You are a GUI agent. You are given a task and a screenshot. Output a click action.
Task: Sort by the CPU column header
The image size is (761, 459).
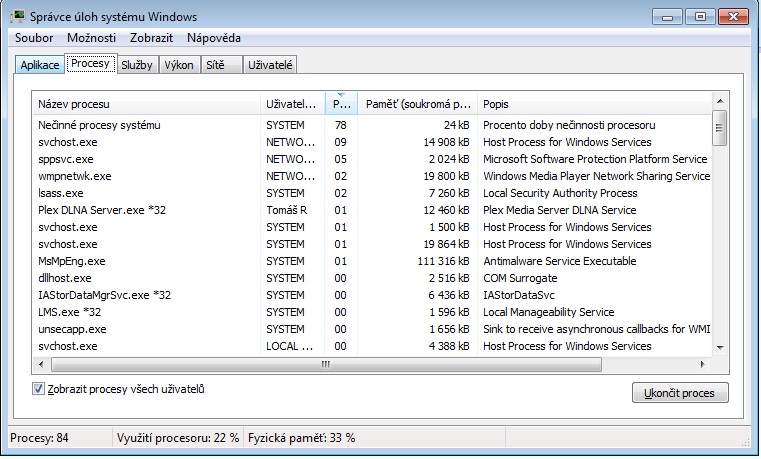click(x=341, y=104)
